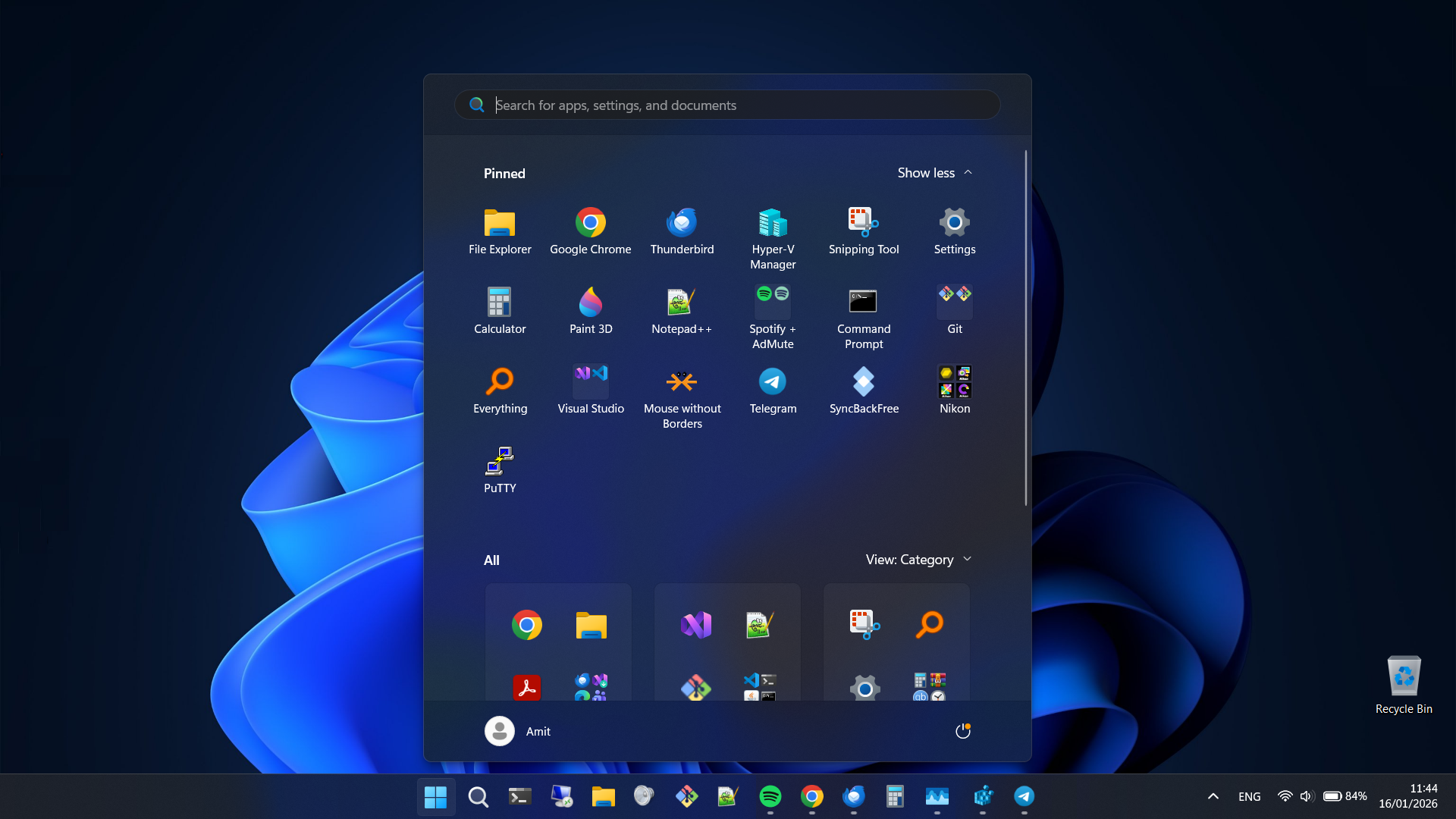Expand the Calculator and WinRAR mini-folder in All
The image size is (1456, 819).
(929, 687)
